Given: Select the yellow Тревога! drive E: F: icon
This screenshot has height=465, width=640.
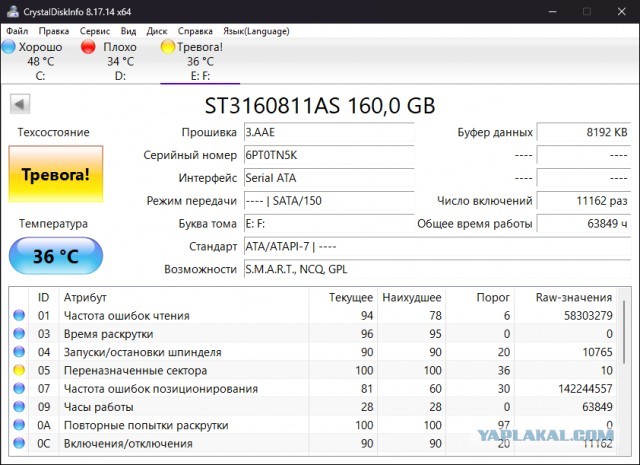Looking at the screenshot, I should (x=167, y=47).
